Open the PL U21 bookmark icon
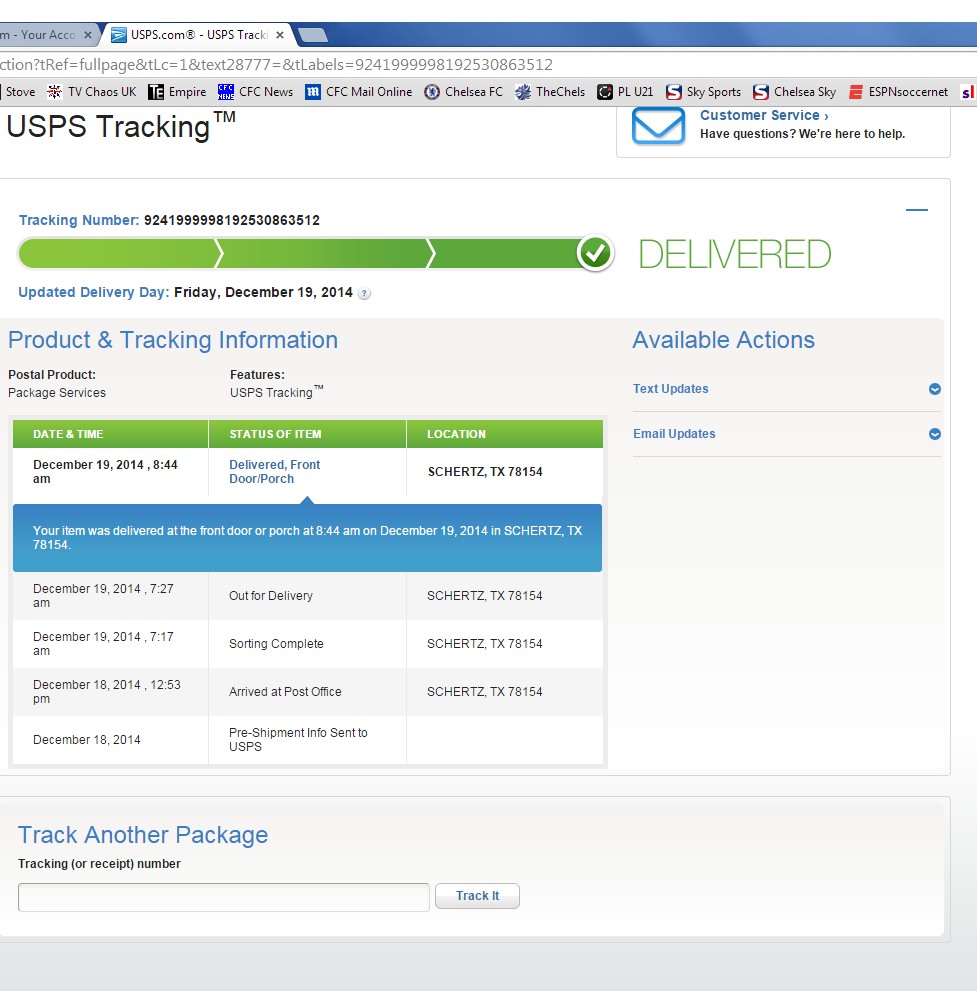 pos(605,92)
